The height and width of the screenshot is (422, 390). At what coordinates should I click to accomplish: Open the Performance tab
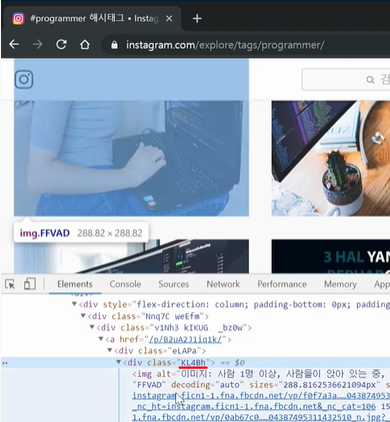click(282, 284)
